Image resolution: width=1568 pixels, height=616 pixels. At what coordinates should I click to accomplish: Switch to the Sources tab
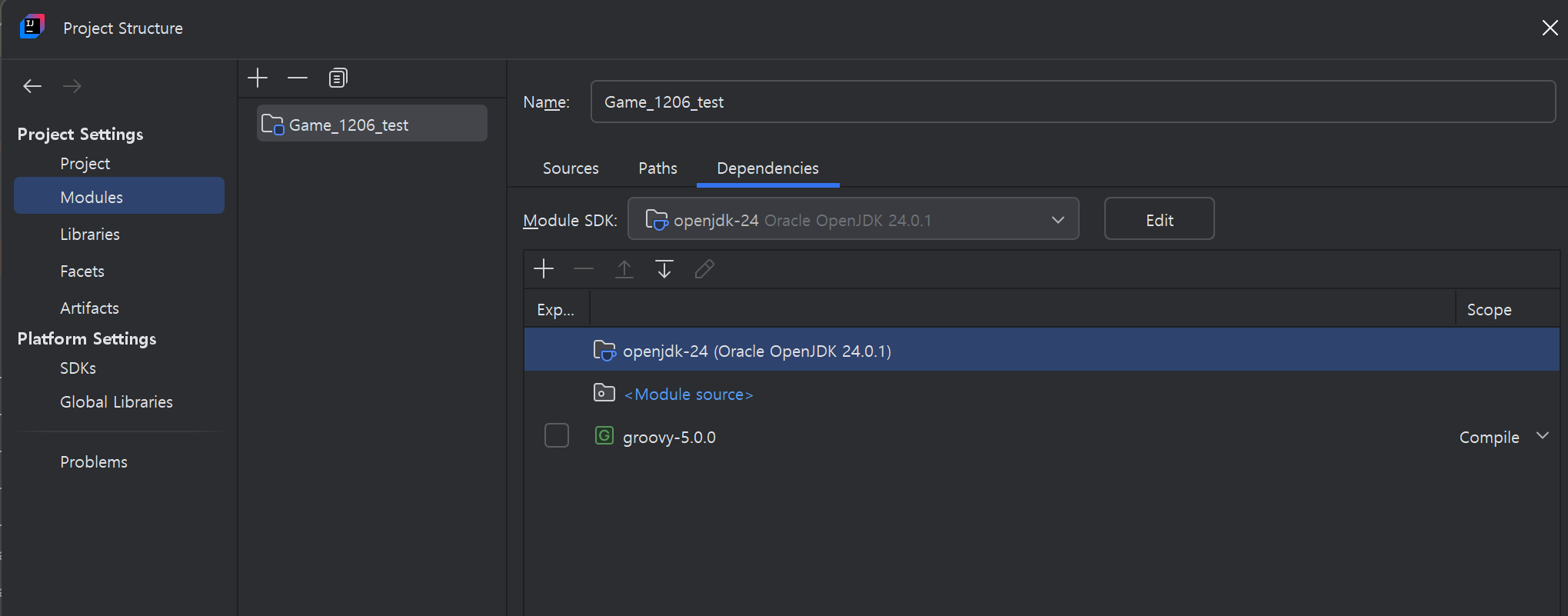(x=571, y=168)
